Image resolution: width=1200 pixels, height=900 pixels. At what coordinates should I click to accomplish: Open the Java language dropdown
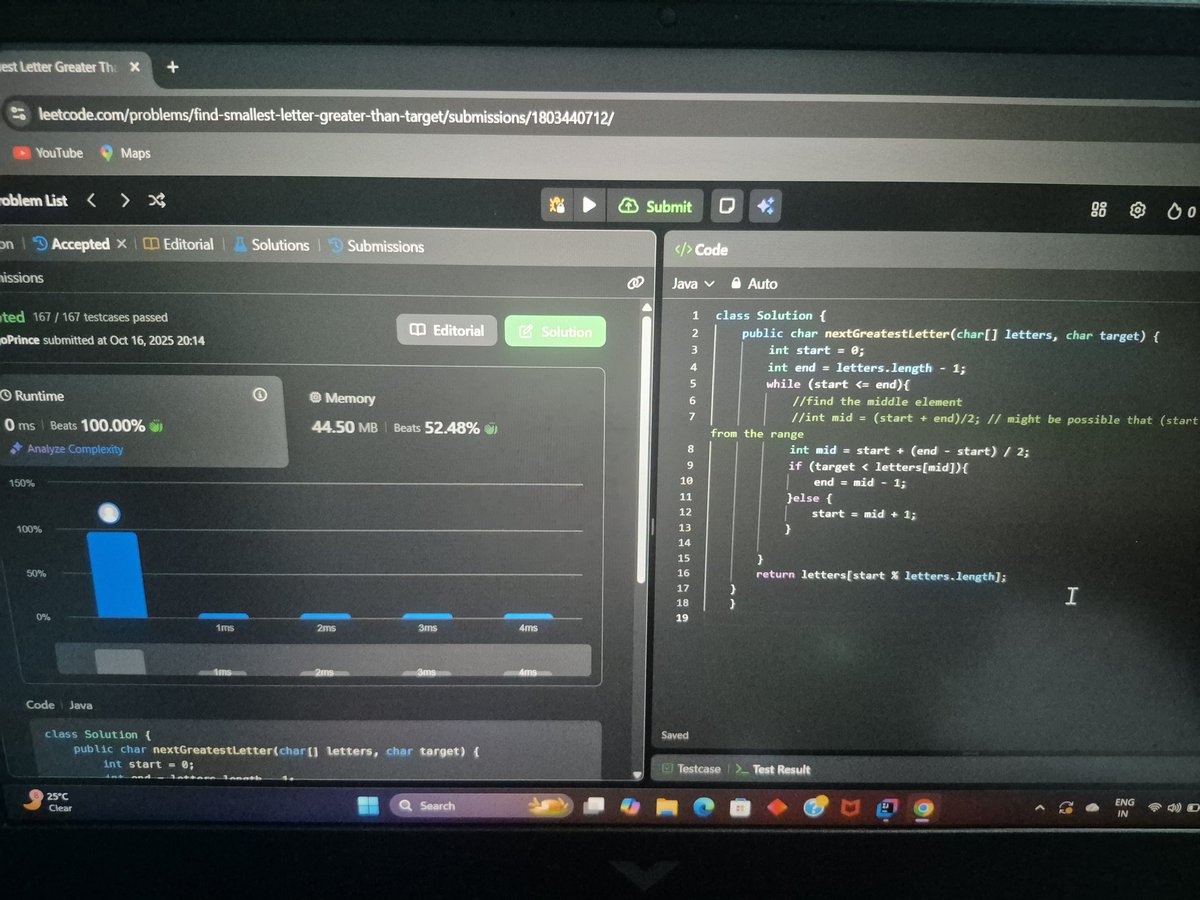[693, 284]
